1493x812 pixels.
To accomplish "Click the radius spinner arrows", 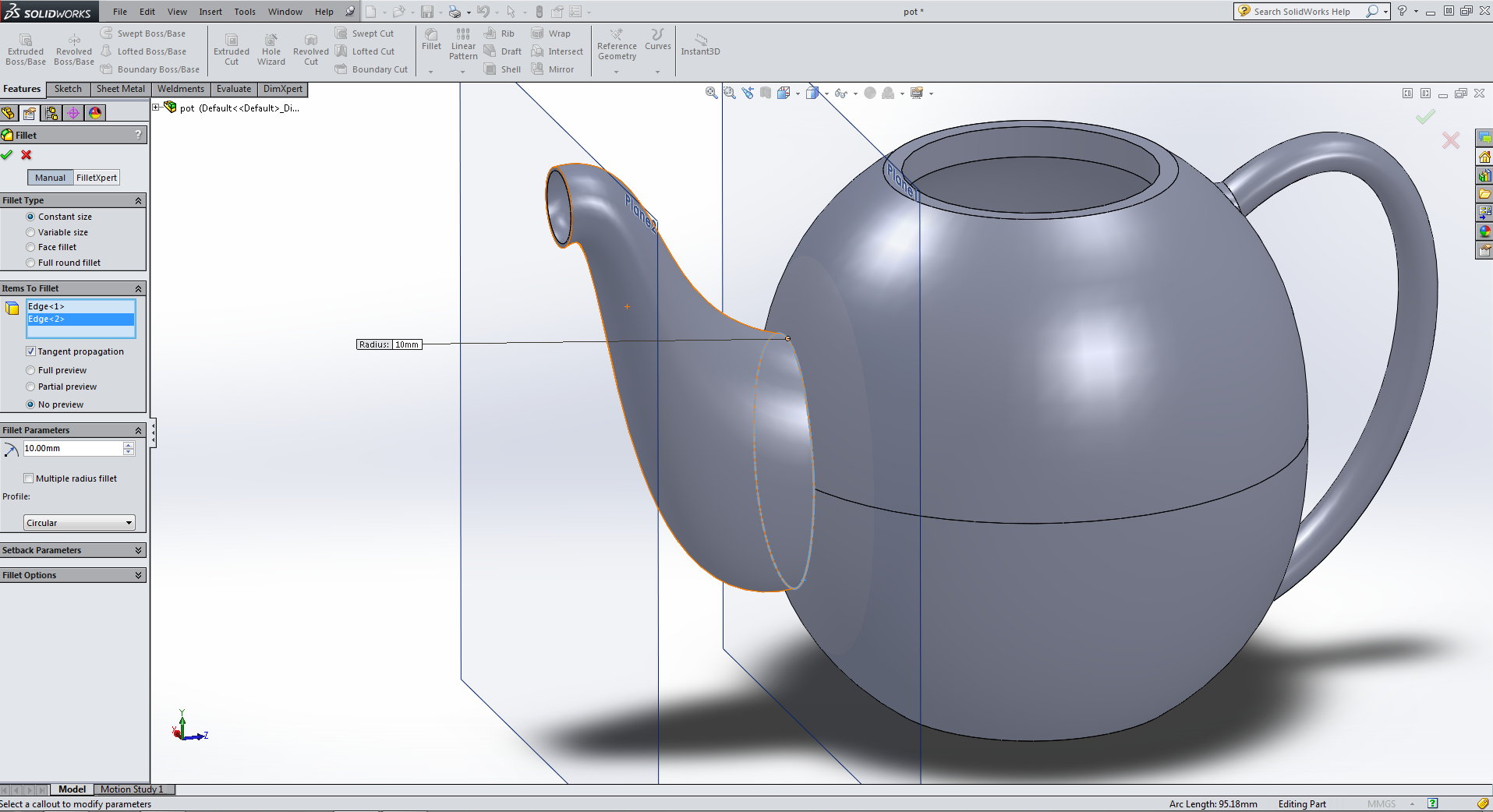I will [129, 448].
